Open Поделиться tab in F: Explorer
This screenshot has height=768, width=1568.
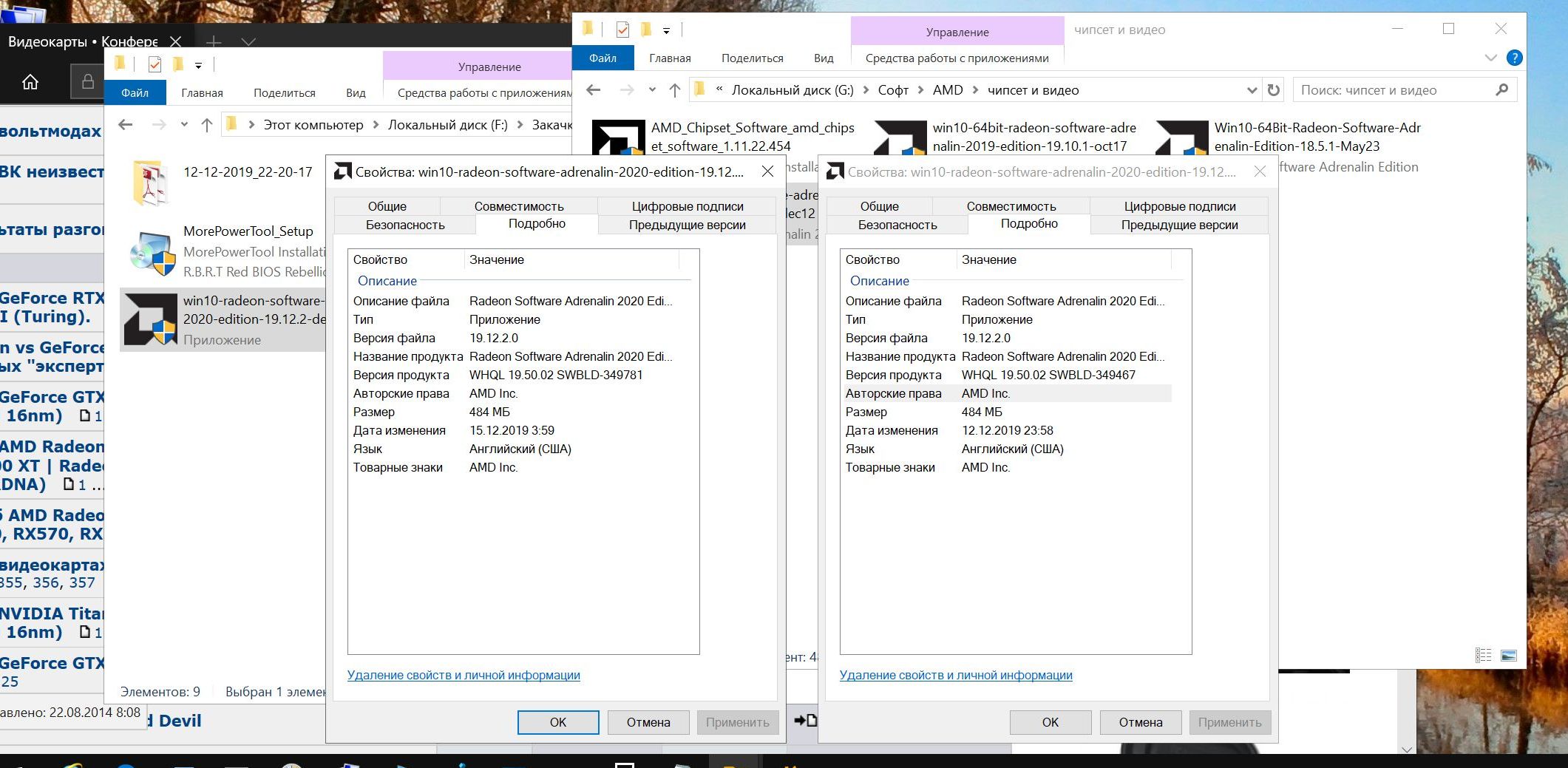(285, 93)
